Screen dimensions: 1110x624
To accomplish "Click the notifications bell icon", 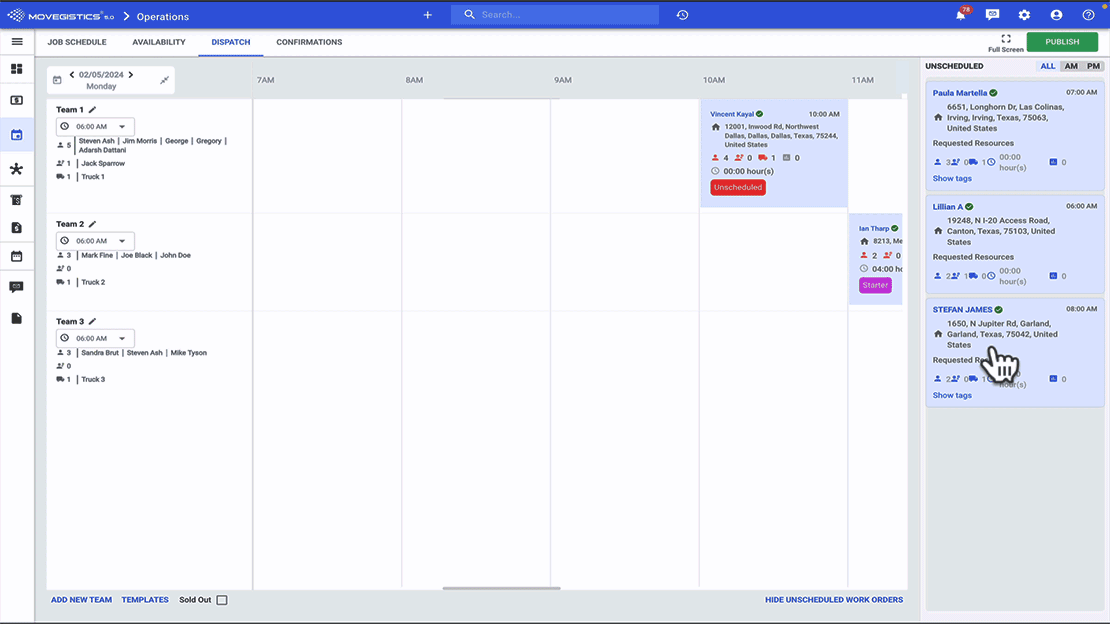I will [961, 16].
